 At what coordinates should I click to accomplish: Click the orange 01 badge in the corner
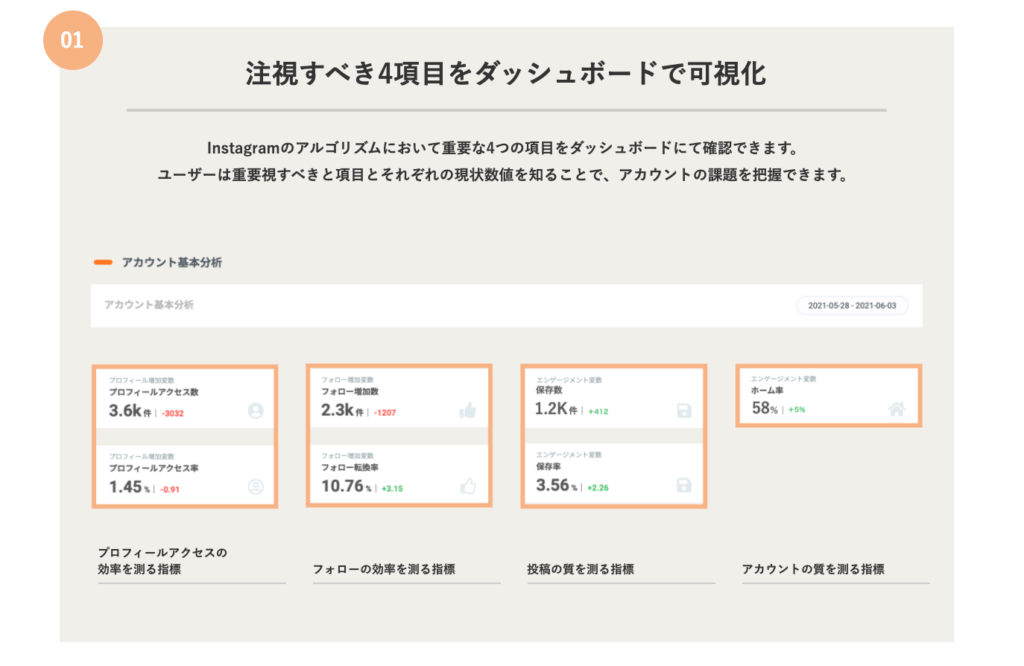(75, 40)
